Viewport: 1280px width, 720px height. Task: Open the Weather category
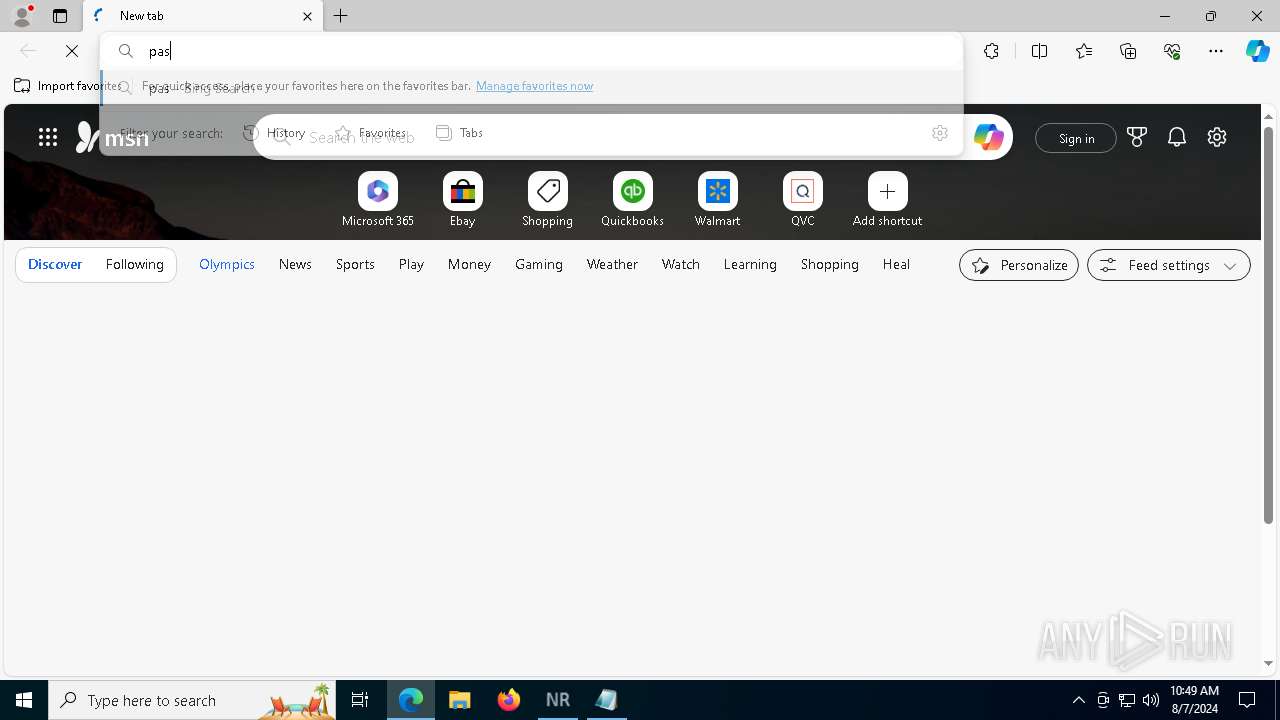click(612, 264)
